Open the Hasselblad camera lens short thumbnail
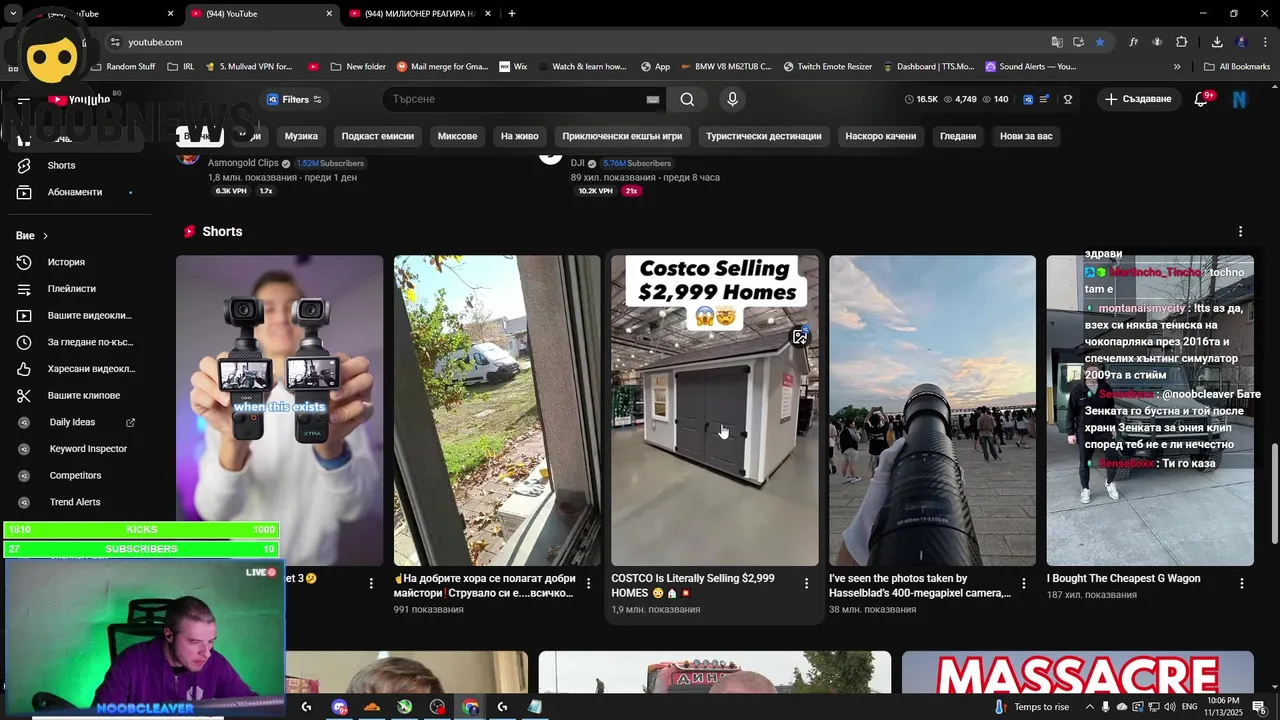1280x720 pixels. click(x=932, y=410)
